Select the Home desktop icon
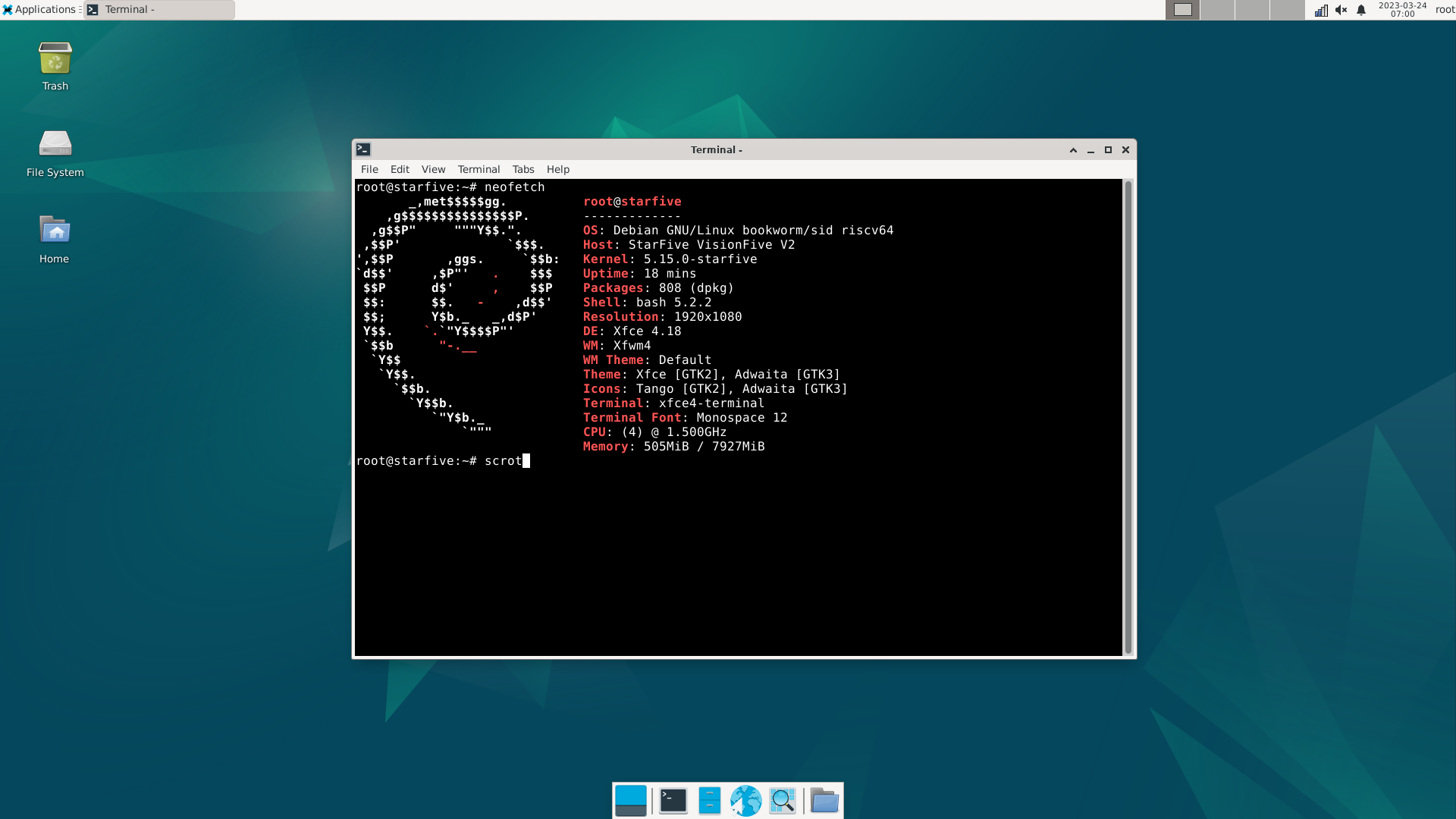1456x819 pixels. point(55,240)
